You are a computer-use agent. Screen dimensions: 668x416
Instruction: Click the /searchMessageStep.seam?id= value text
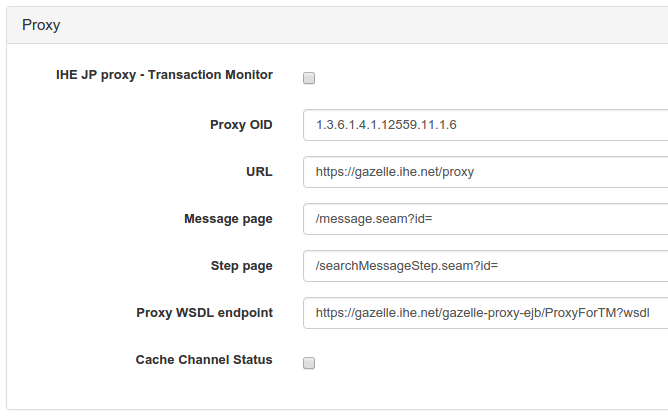coord(406,266)
